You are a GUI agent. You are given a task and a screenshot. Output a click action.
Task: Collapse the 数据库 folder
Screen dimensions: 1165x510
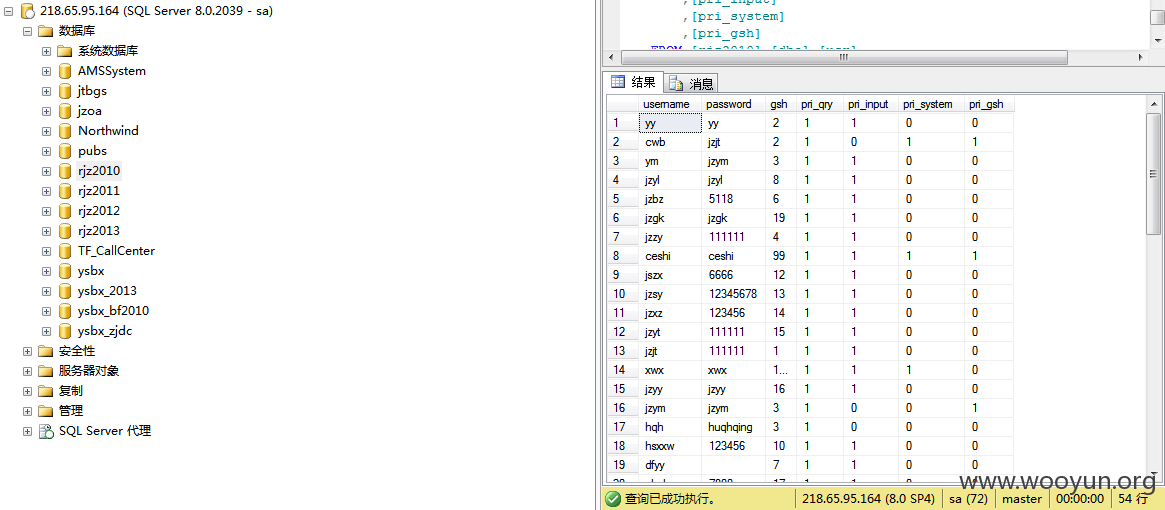[x=27, y=31]
